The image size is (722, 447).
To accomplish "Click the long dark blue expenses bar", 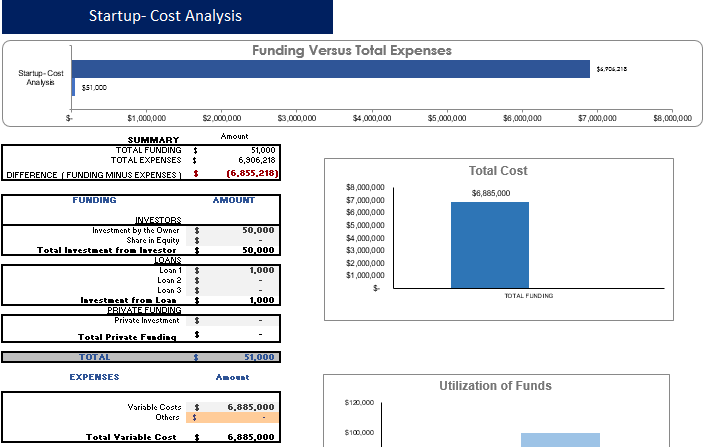I will coord(331,69).
